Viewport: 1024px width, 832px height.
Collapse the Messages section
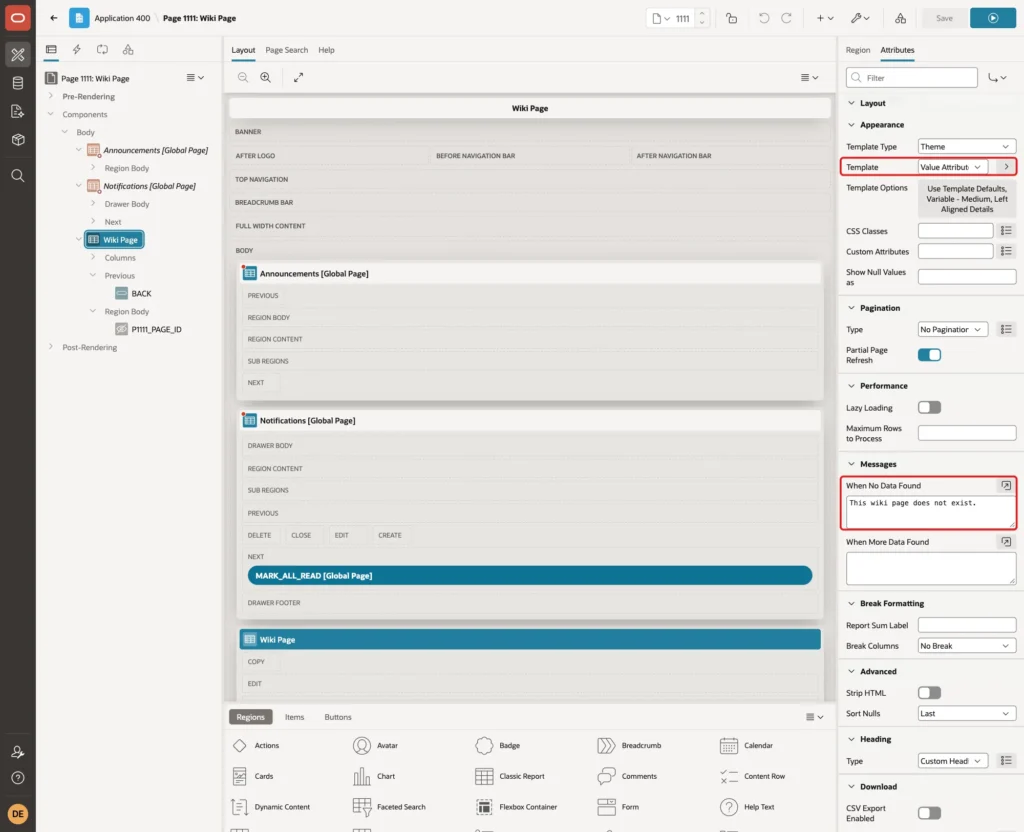point(851,464)
